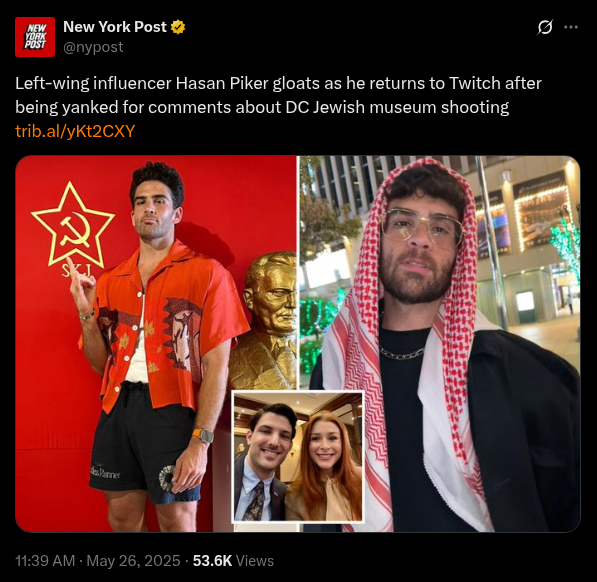Open the New York Post display name
This screenshot has height=582, width=597.
[x=115, y=27]
